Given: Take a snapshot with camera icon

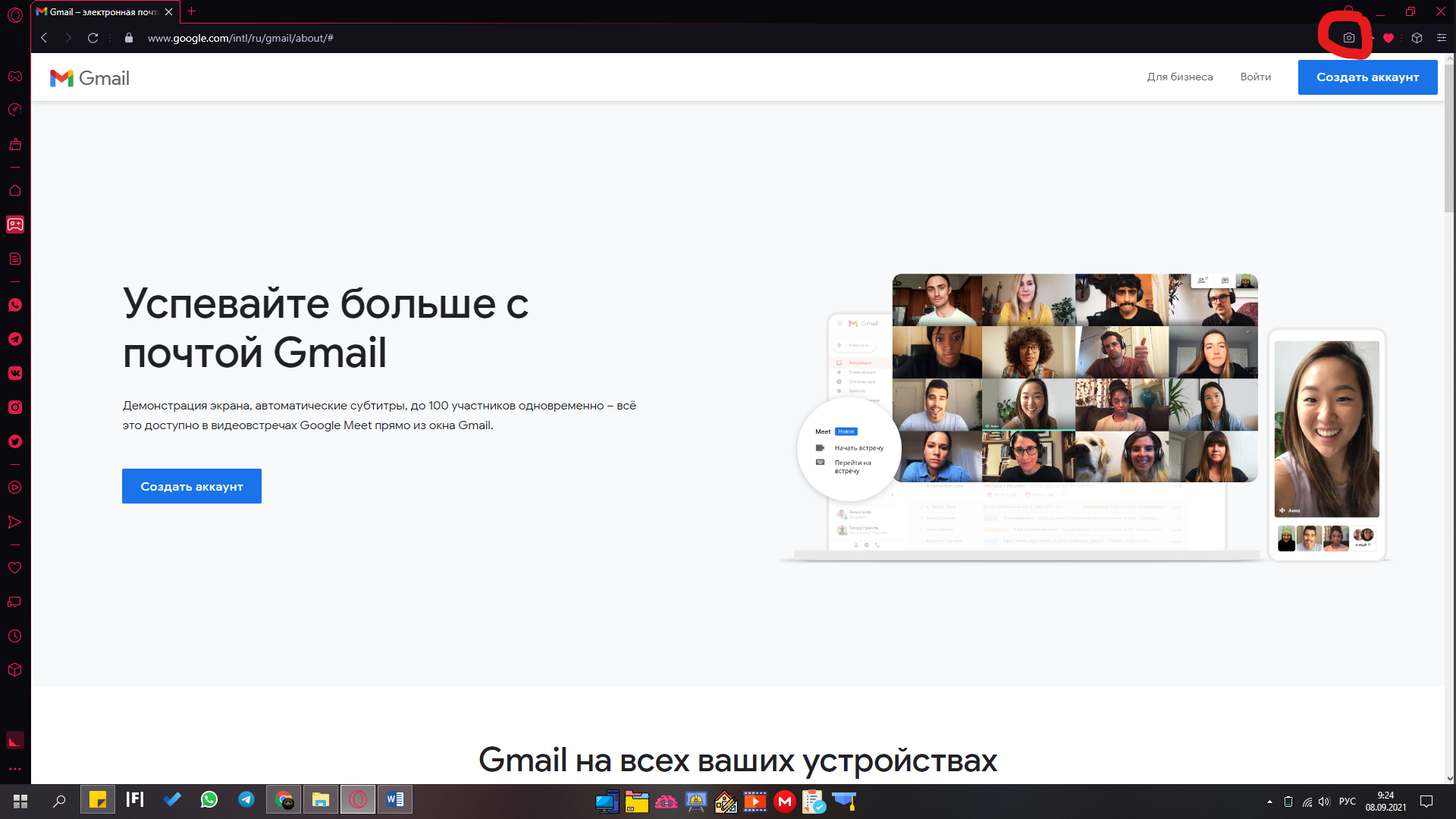Looking at the screenshot, I should [1348, 38].
